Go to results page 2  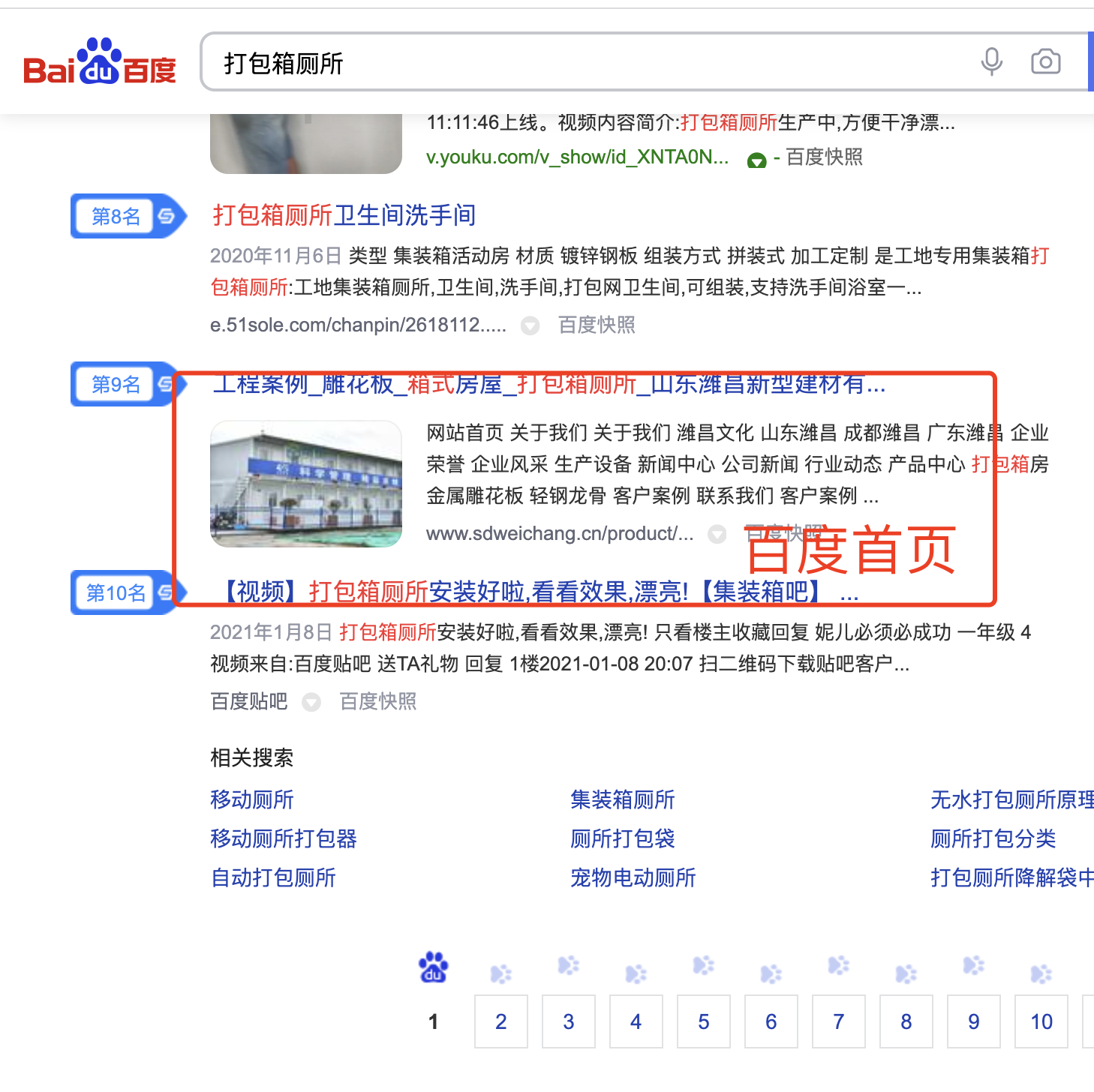point(501,1021)
